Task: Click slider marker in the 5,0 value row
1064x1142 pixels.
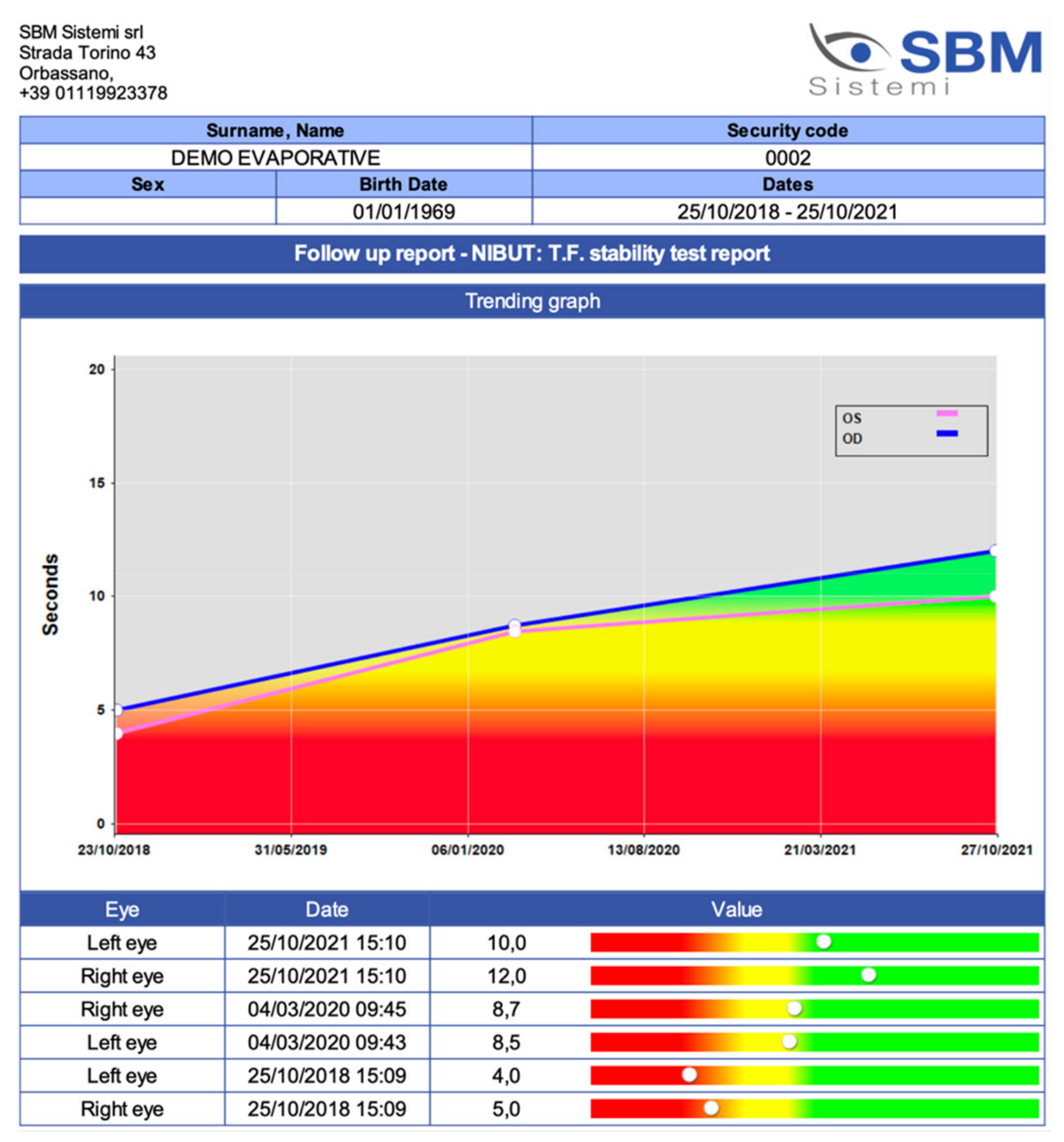Action: (x=711, y=1108)
